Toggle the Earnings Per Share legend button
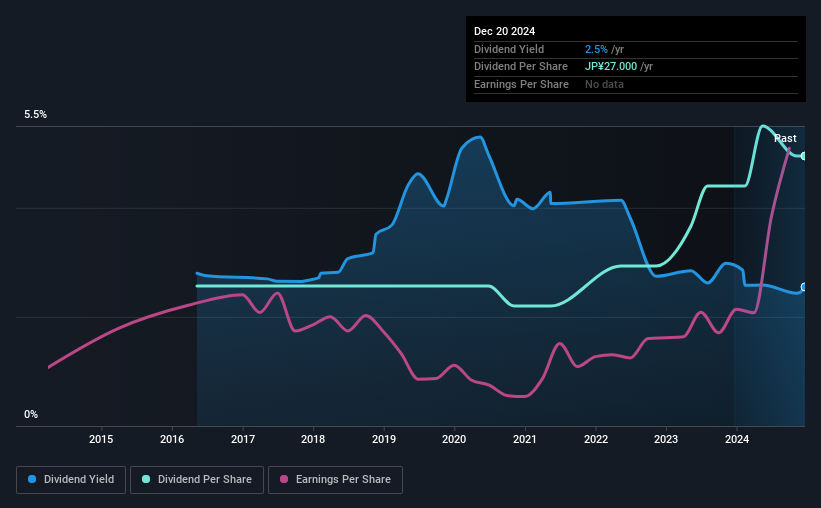 pos(335,480)
